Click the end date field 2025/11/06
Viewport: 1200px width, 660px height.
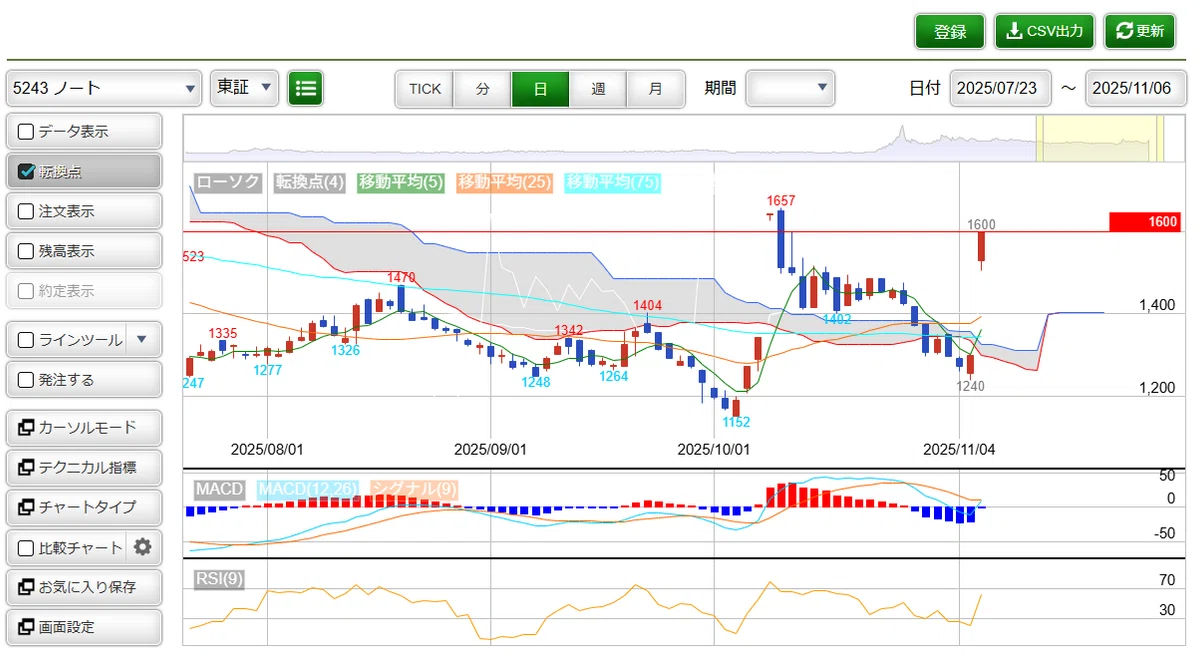pos(1136,88)
